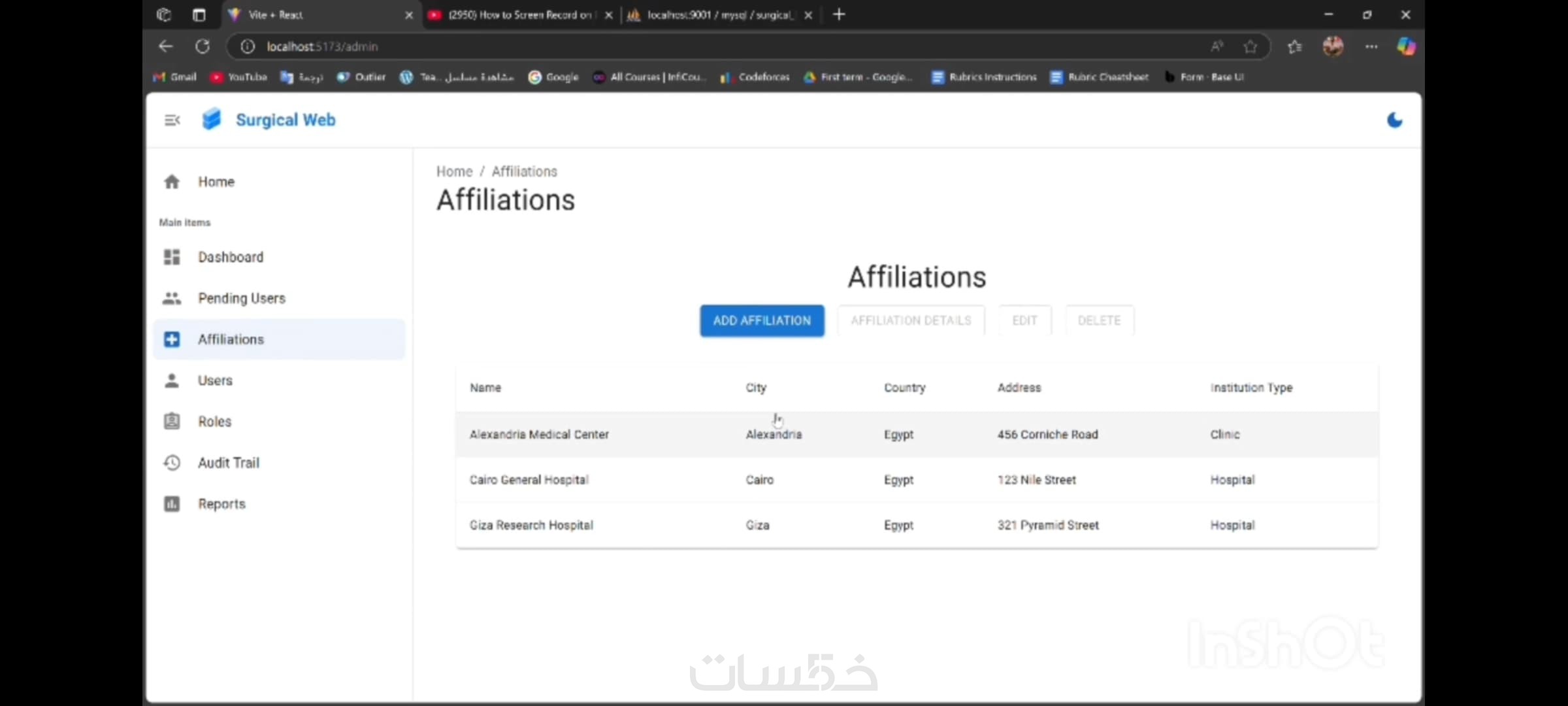The width and height of the screenshot is (1568, 706).
Task: Switch to the YouTube browser tab
Action: 516,15
